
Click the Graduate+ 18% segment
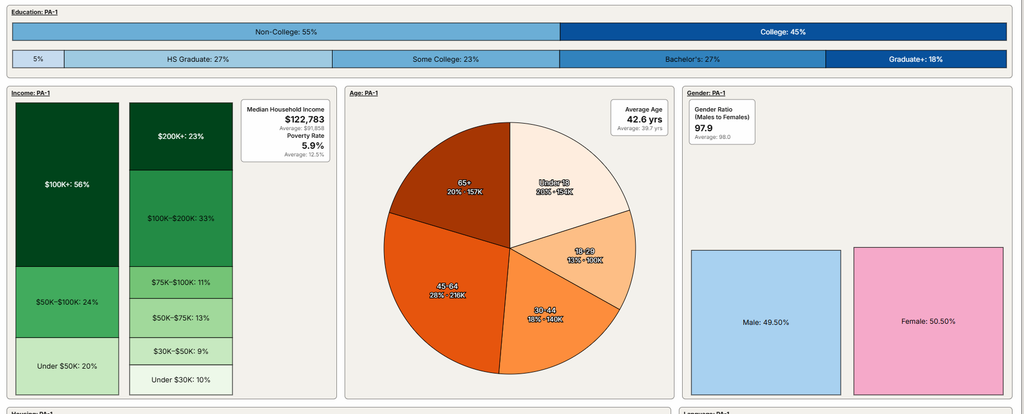pyautogui.click(x=916, y=59)
